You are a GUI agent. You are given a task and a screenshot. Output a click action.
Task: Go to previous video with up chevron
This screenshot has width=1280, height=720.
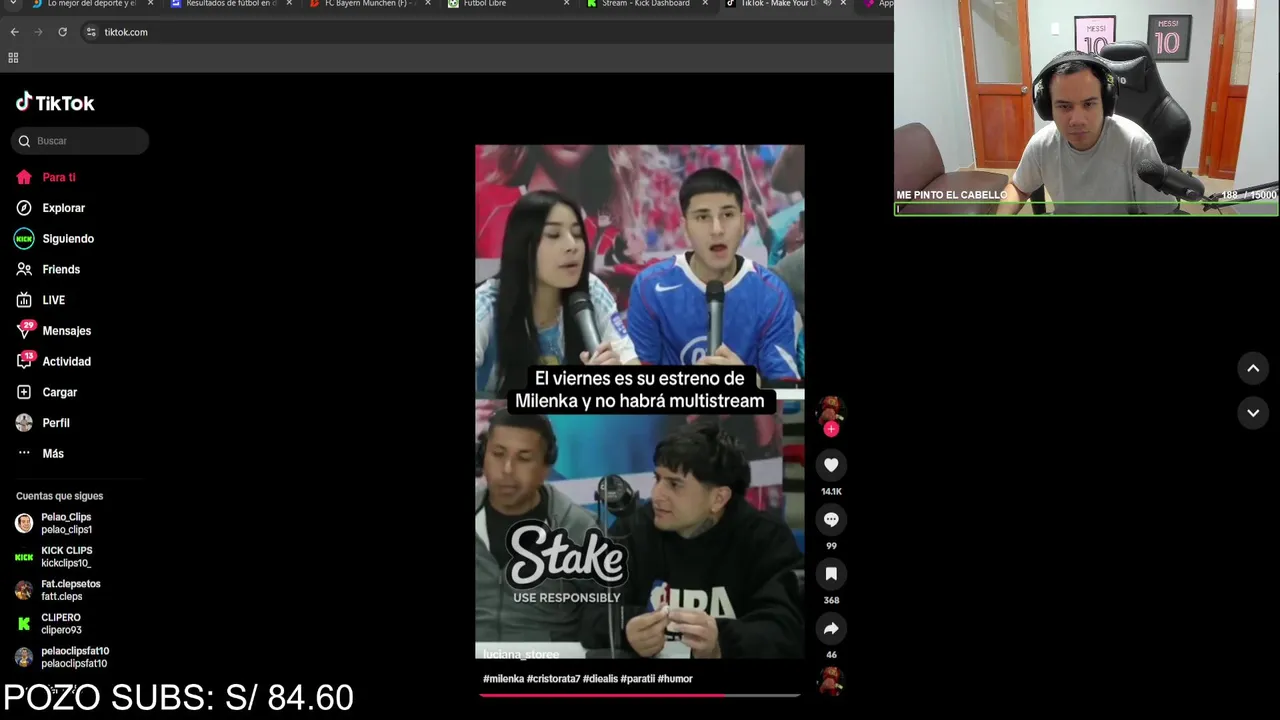click(1253, 368)
